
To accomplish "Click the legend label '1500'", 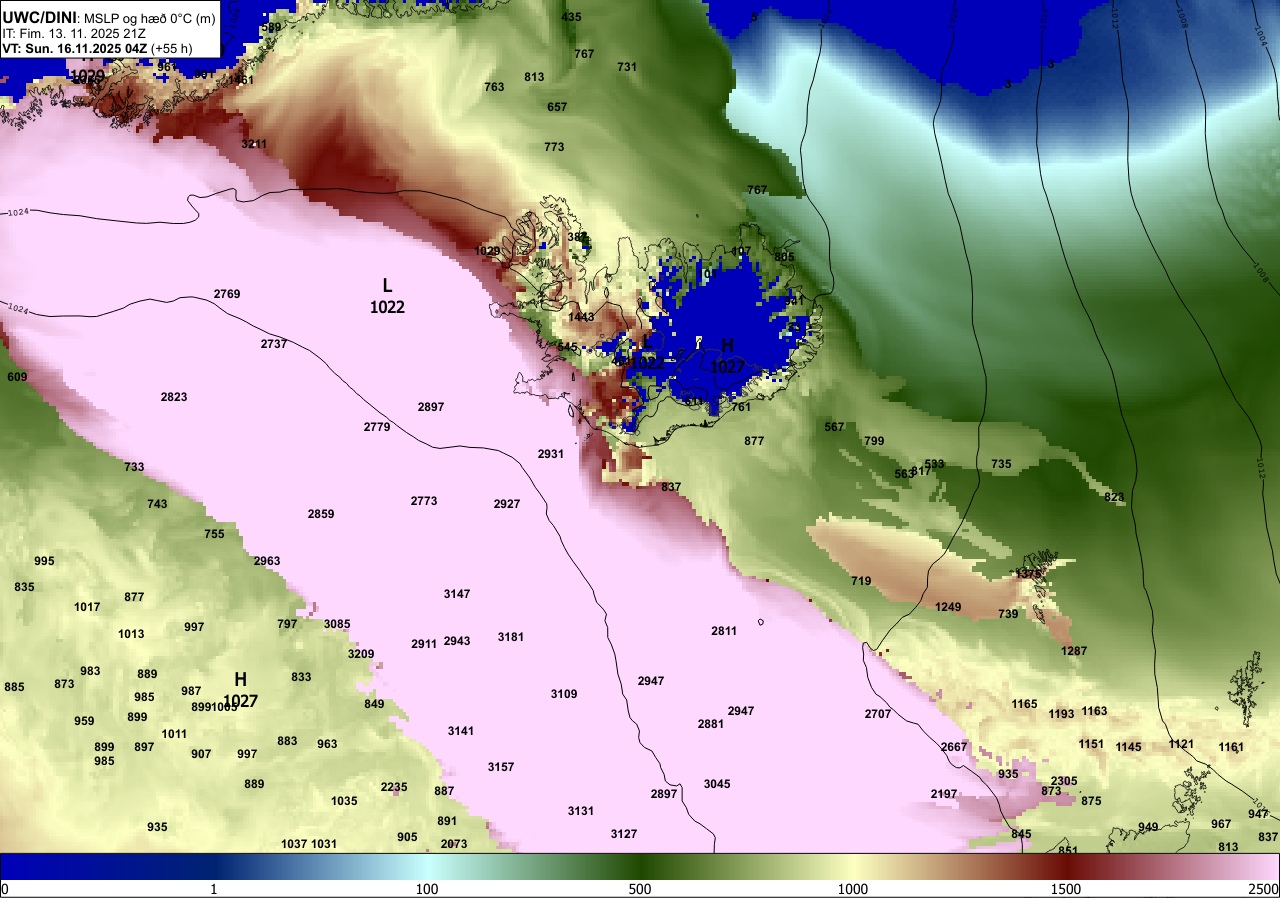I will tap(1066, 889).
